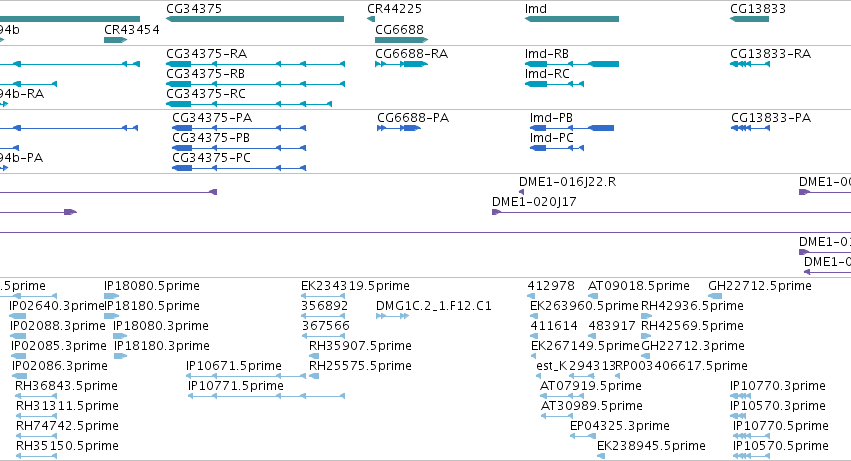Select EST IP02640.3prime
The image size is (851, 461).
point(17,317)
